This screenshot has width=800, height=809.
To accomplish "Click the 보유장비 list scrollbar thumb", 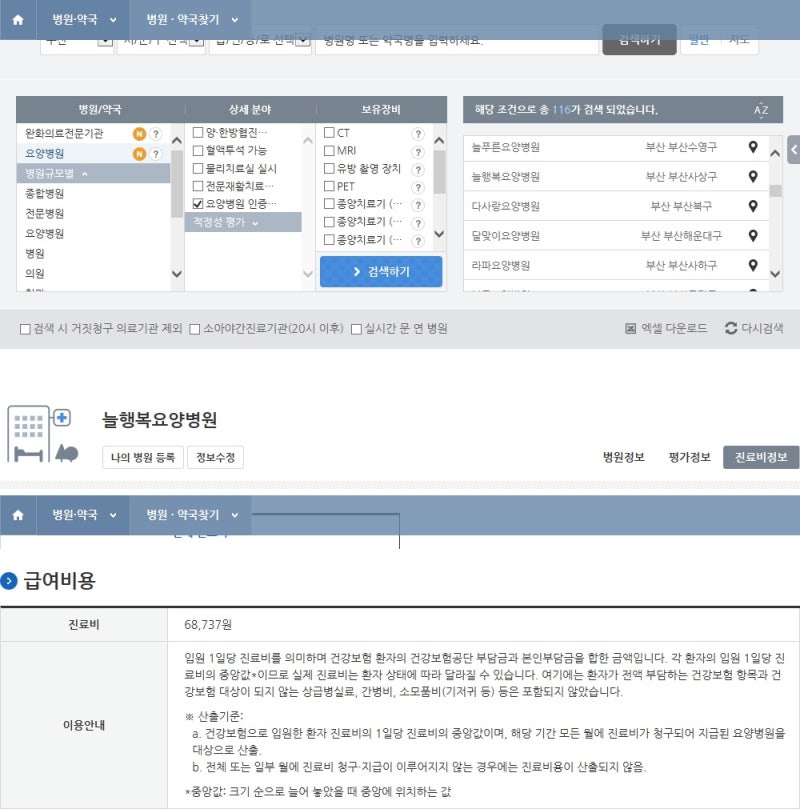I will (439, 172).
